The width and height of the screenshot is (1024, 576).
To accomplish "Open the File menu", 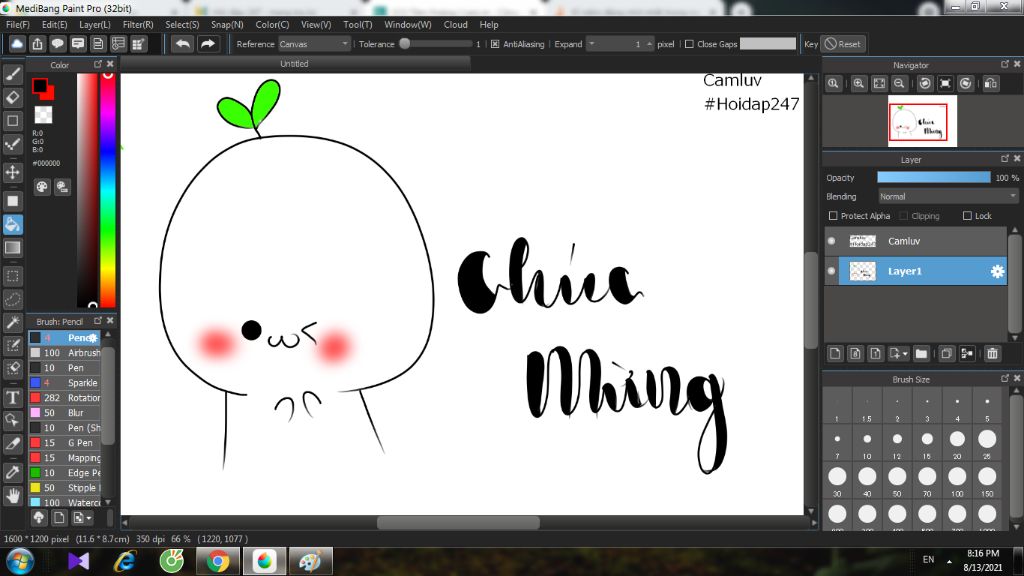I will click(x=18, y=24).
